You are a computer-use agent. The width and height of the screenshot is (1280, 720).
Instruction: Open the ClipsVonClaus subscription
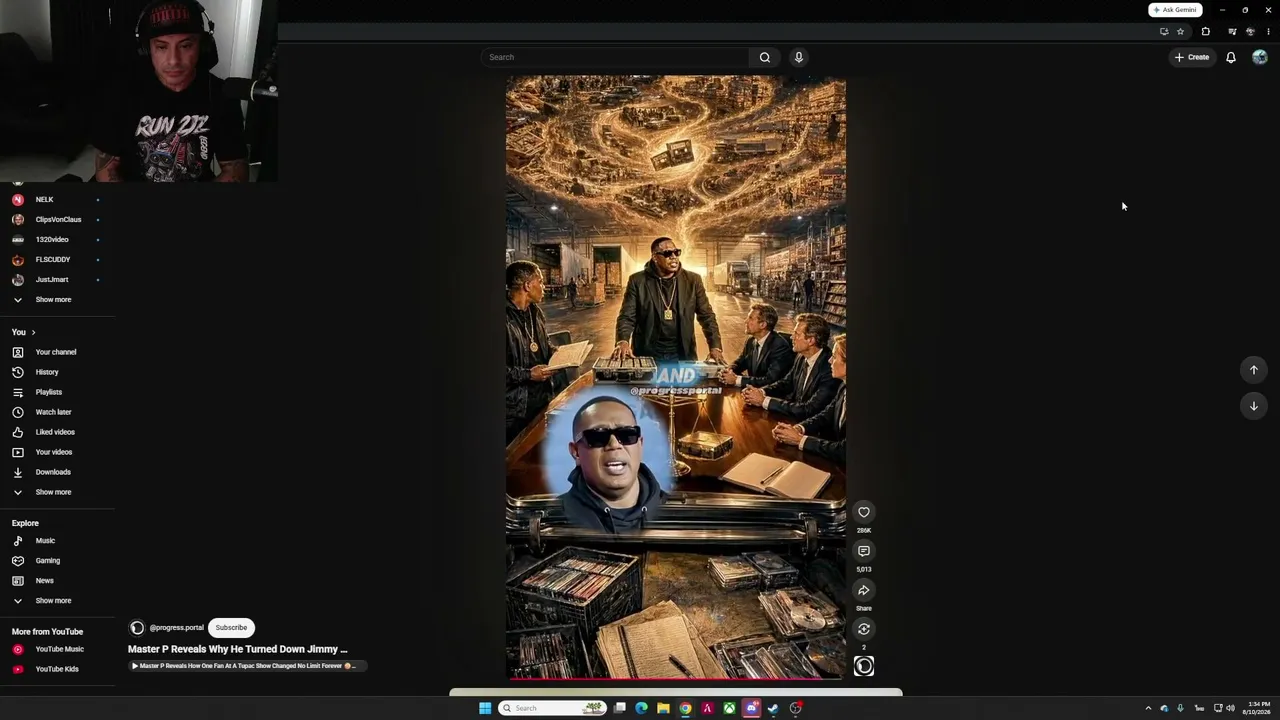56,220
